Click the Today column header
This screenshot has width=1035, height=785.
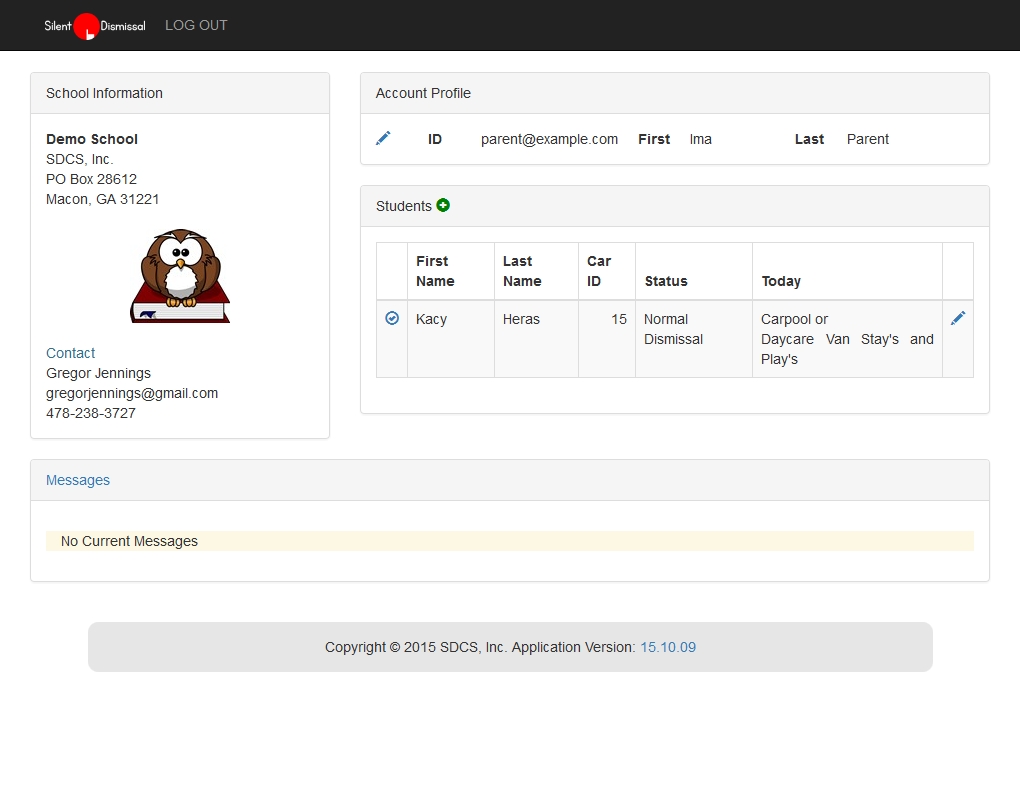pyautogui.click(x=781, y=281)
